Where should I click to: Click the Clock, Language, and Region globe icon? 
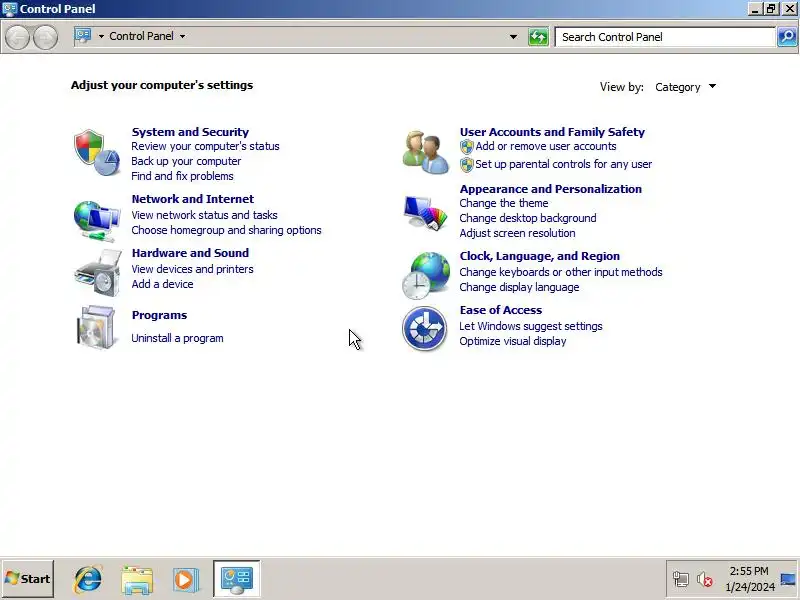click(426, 276)
